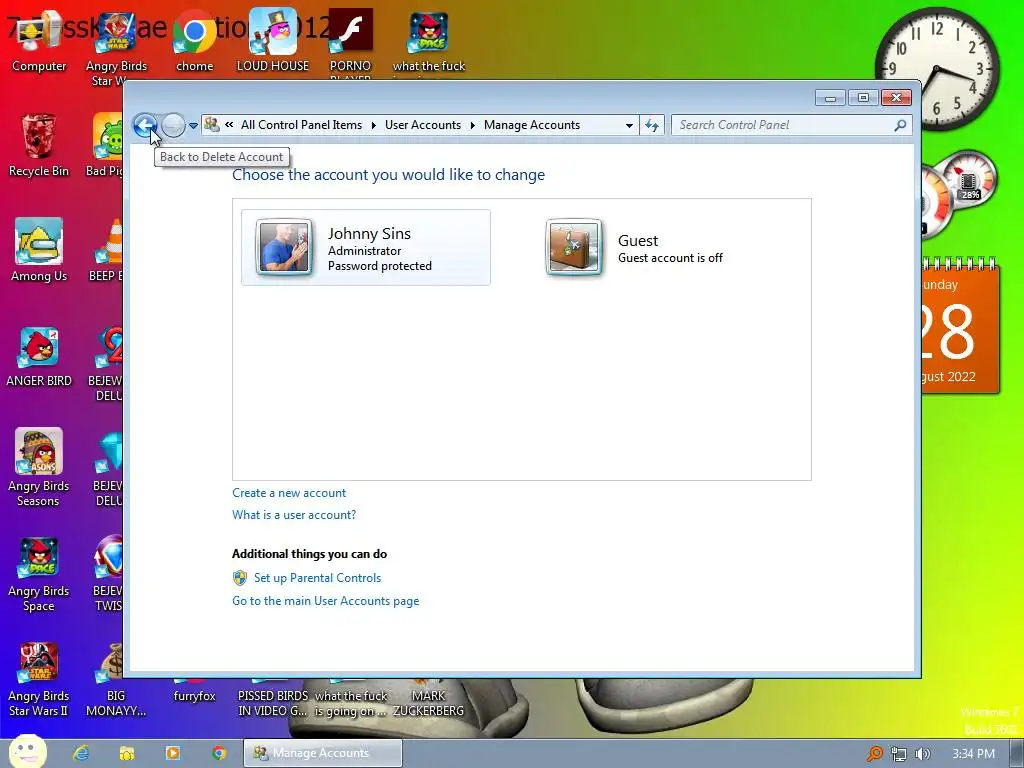Click the calendar gadget showing 28

click(960, 327)
